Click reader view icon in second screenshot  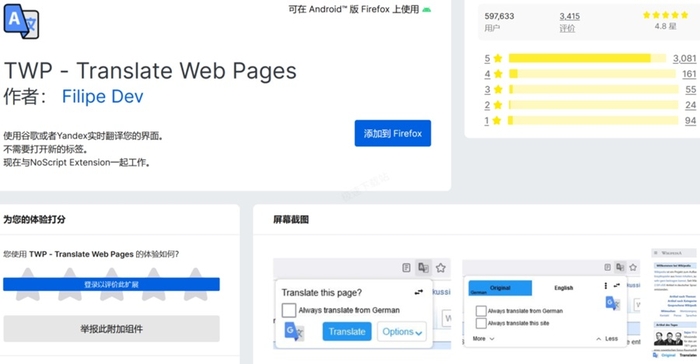(608, 267)
